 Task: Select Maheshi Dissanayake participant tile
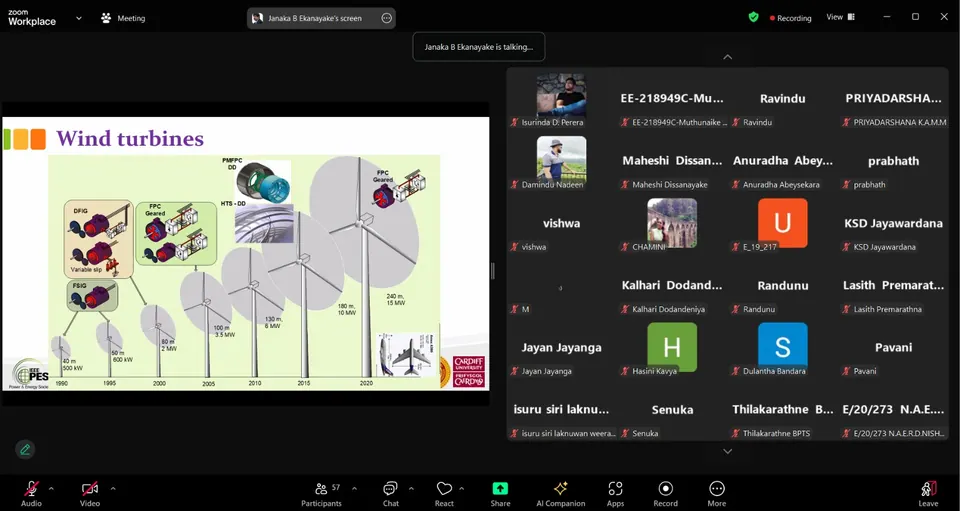point(672,161)
